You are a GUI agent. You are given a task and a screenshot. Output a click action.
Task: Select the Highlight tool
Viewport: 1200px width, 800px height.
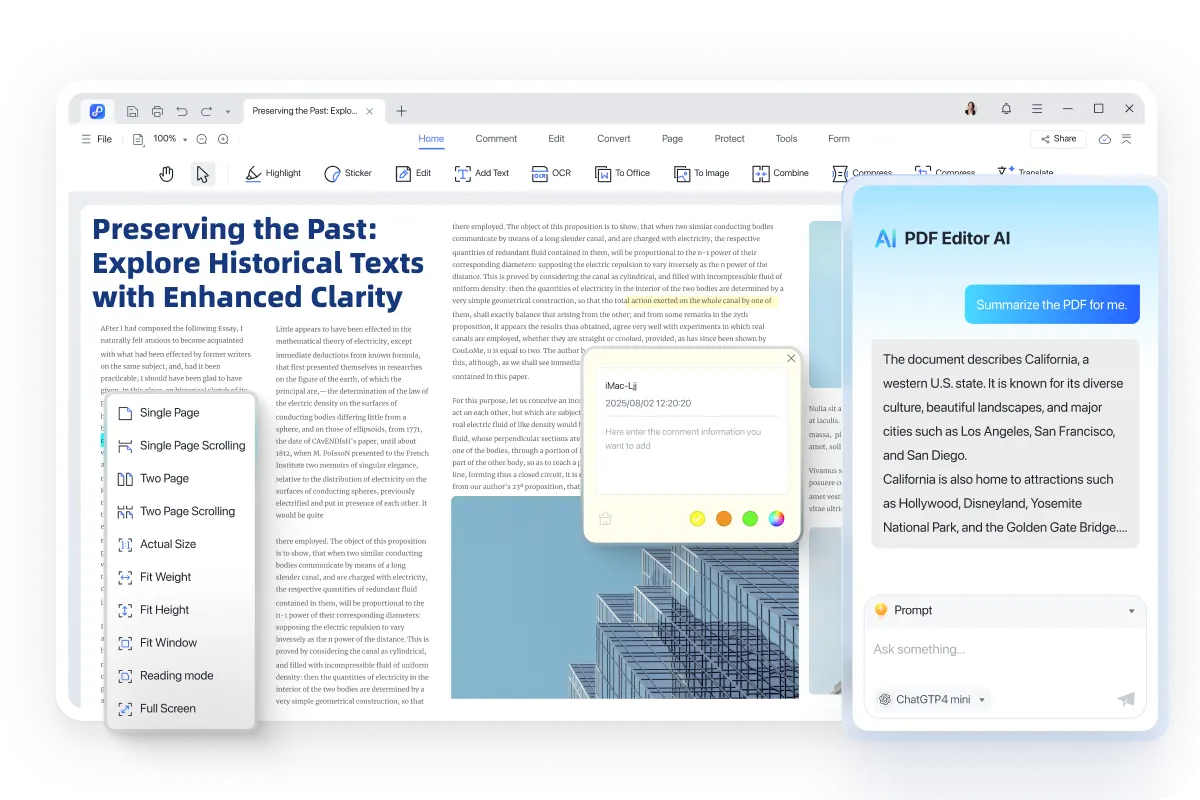[272, 173]
